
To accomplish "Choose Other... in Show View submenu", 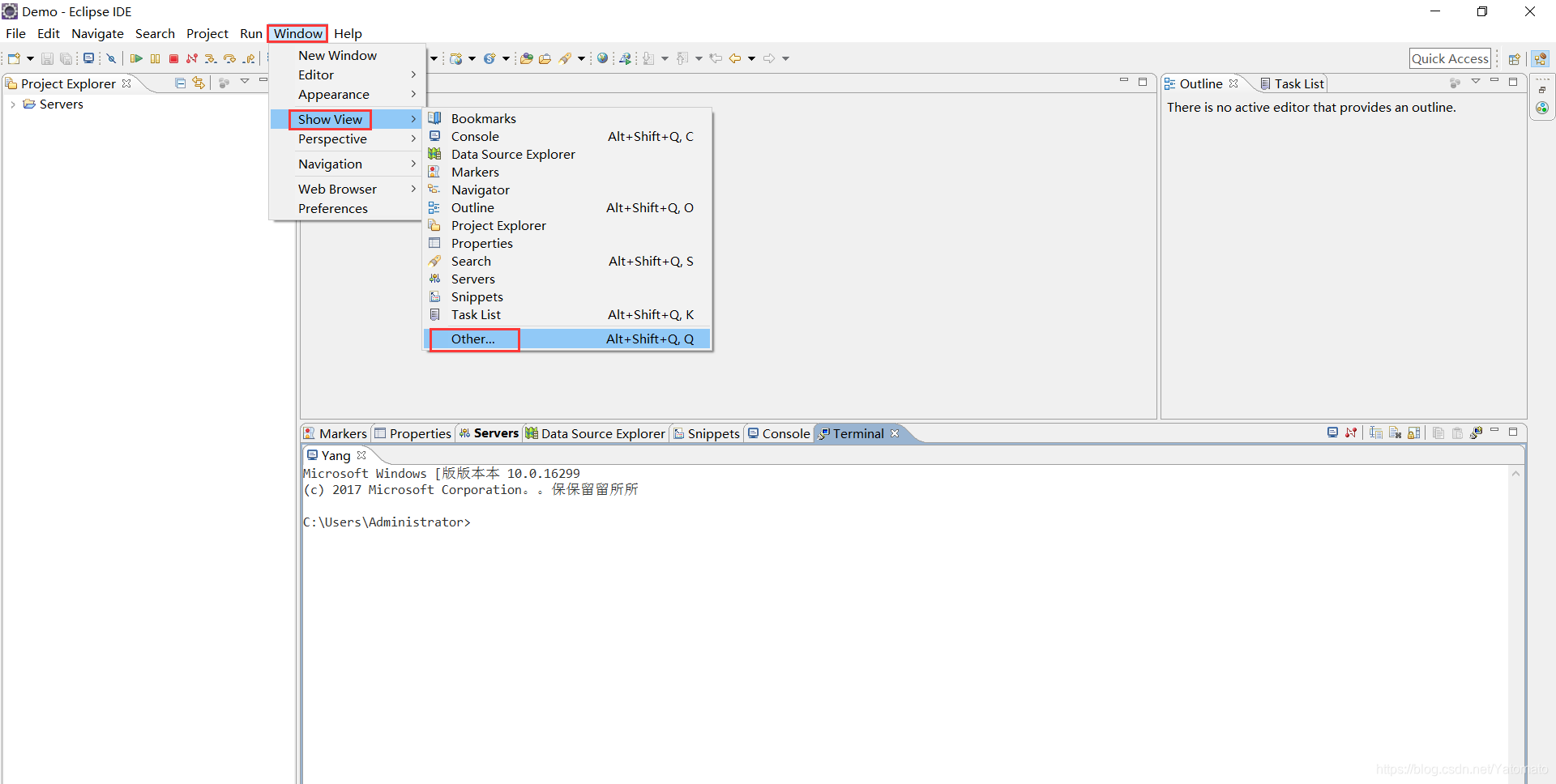I will pyautogui.click(x=567, y=339).
